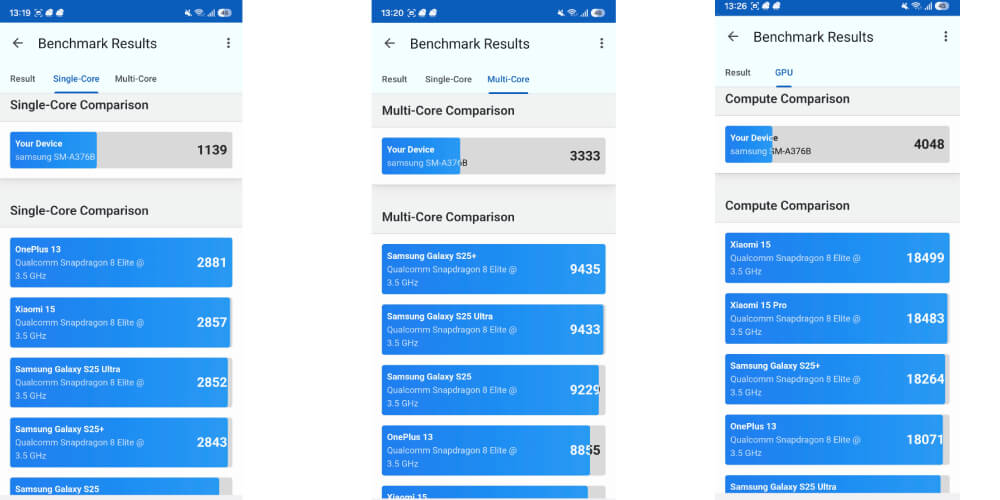This screenshot has height=500, width=1000.
Task: Open Galaxy S25 Ultra compute entry at bottom
Action: (x=837, y=484)
